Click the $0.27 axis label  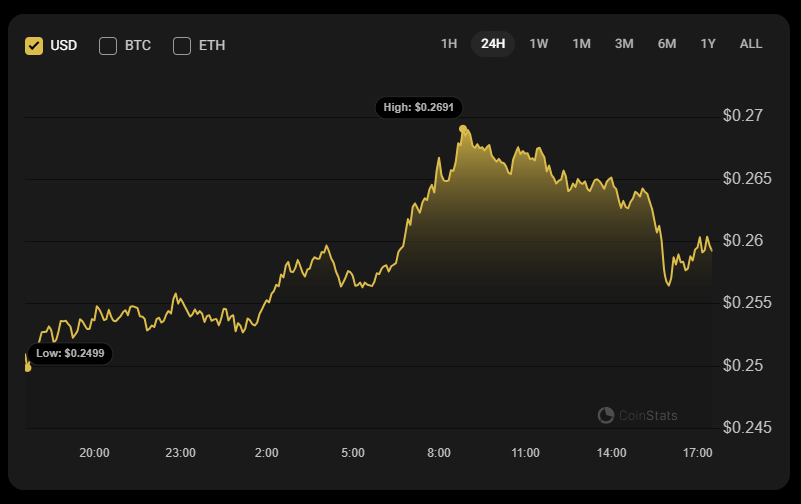click(x=743, y=116)
